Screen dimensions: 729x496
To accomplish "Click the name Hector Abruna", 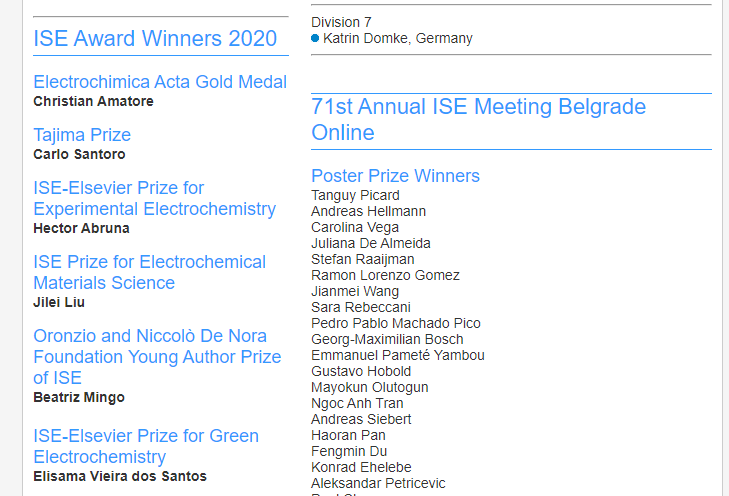I will click(x=81, y=228).
